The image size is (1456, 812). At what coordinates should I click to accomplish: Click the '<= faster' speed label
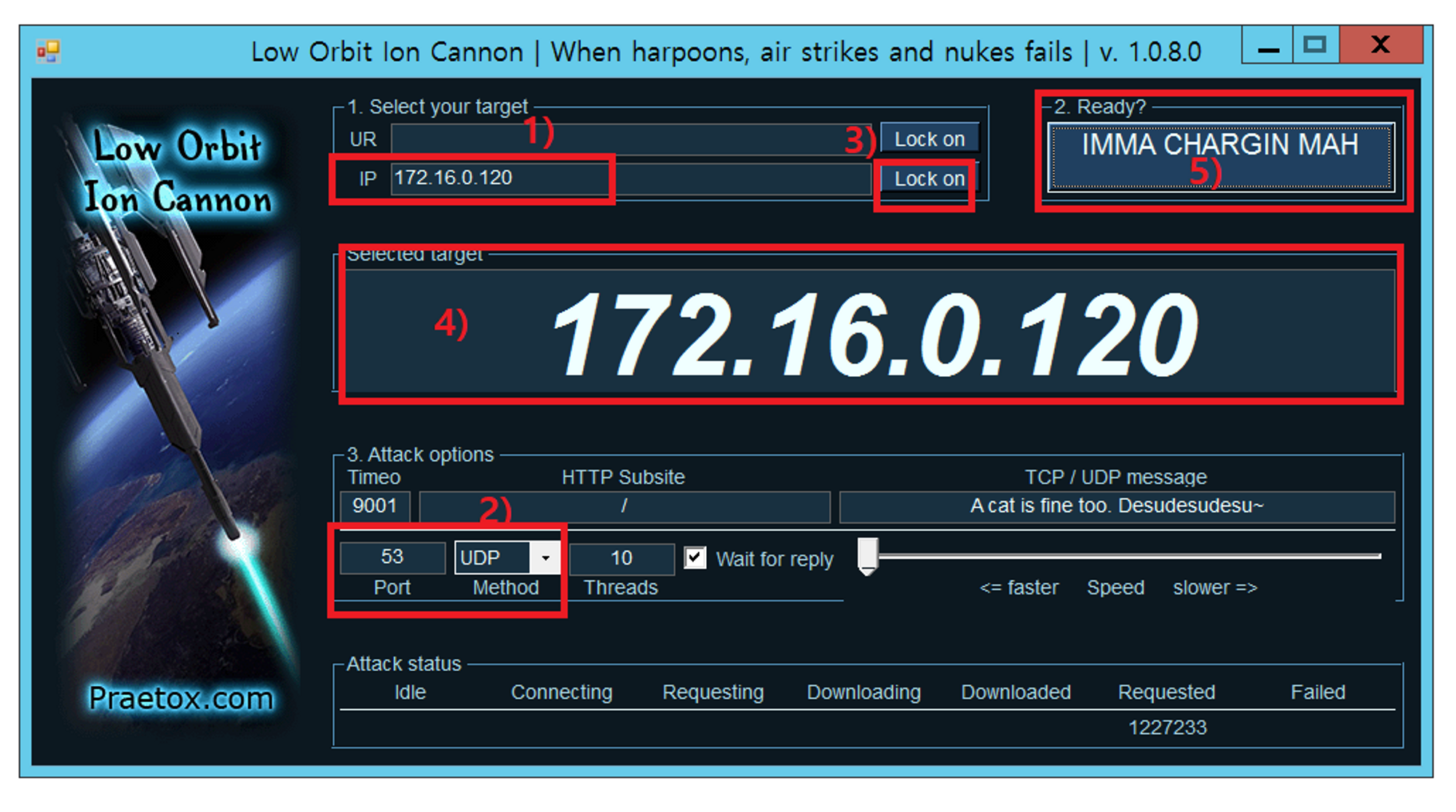click(x=1019, y=588)
